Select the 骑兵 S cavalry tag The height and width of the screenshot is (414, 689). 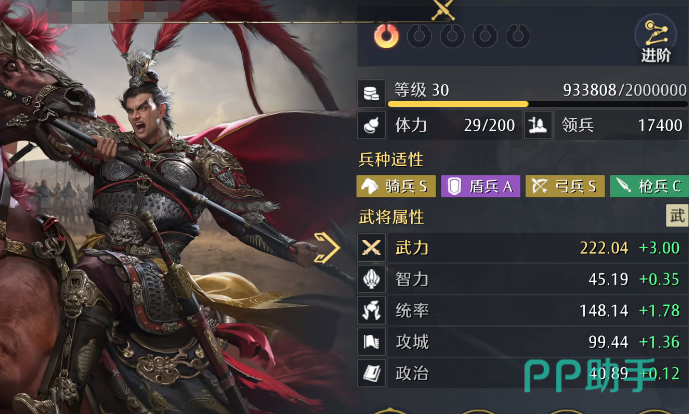[396, 186]
